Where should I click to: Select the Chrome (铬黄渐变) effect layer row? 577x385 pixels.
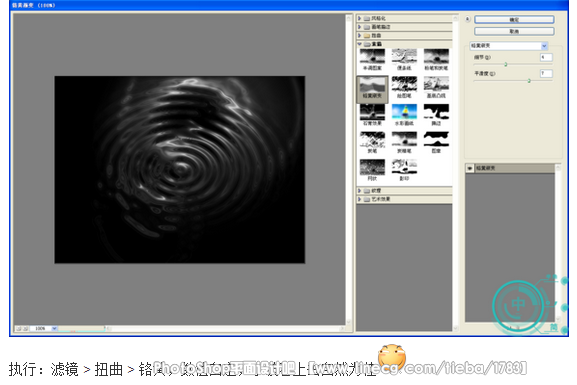[x=510, y=168]
